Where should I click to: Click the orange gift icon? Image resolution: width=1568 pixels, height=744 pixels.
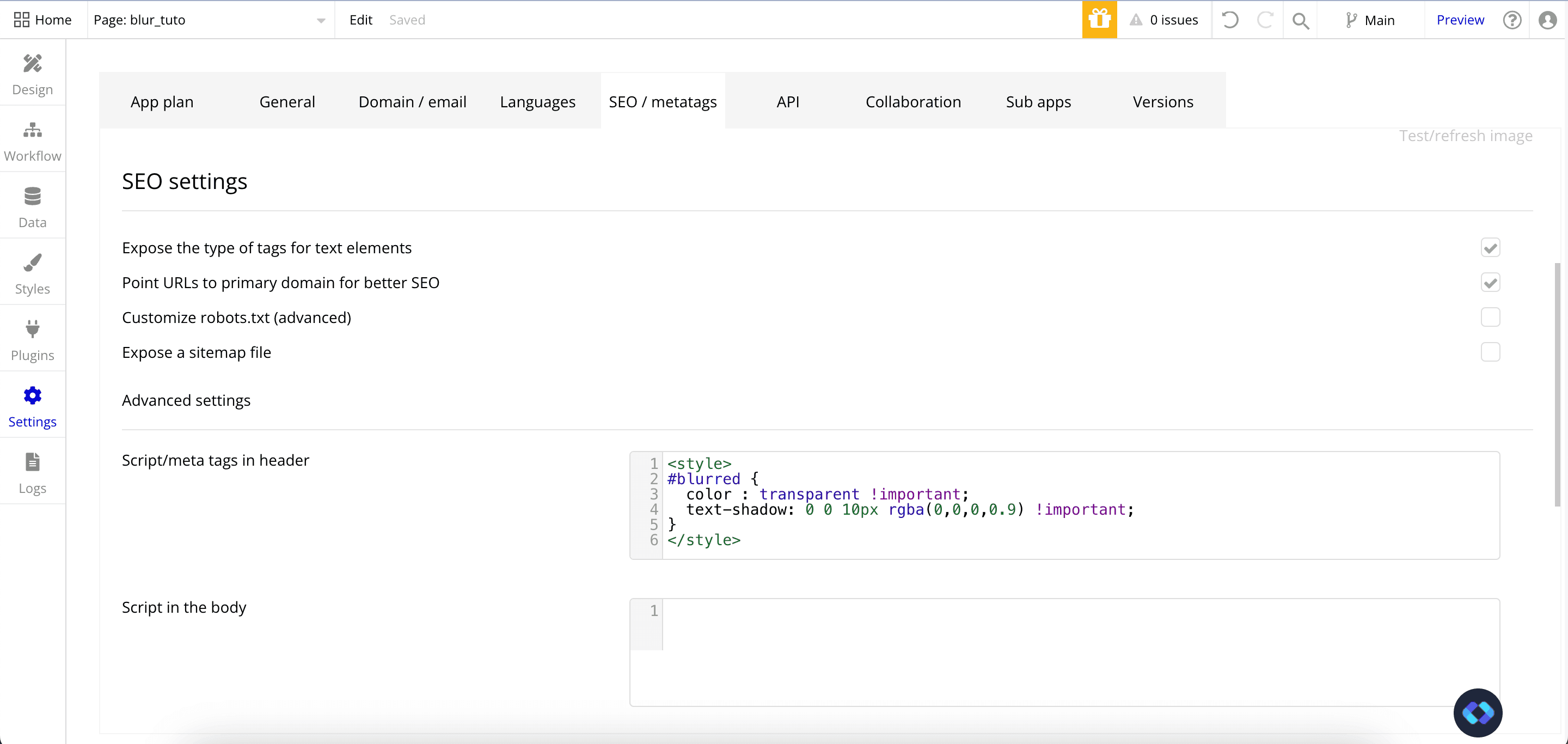coord(1099,20)
